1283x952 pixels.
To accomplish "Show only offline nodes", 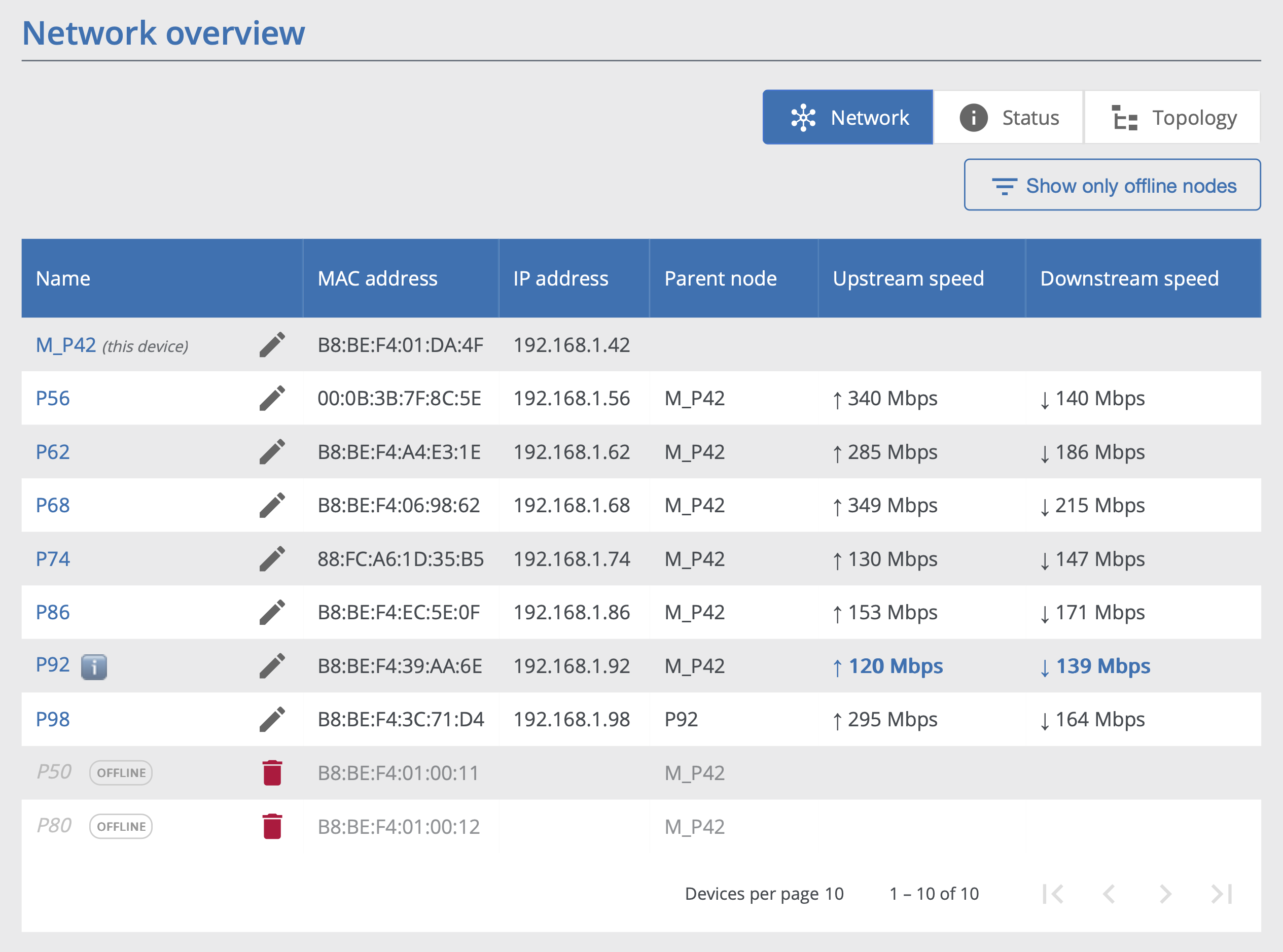I will point(1112,185).
